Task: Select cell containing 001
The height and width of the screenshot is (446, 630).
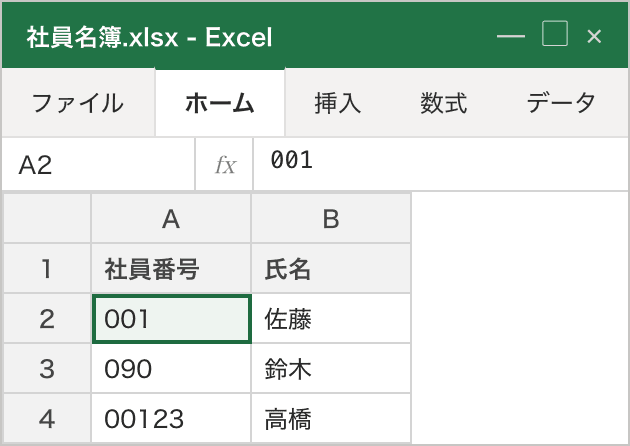Action: coord(172,319)
